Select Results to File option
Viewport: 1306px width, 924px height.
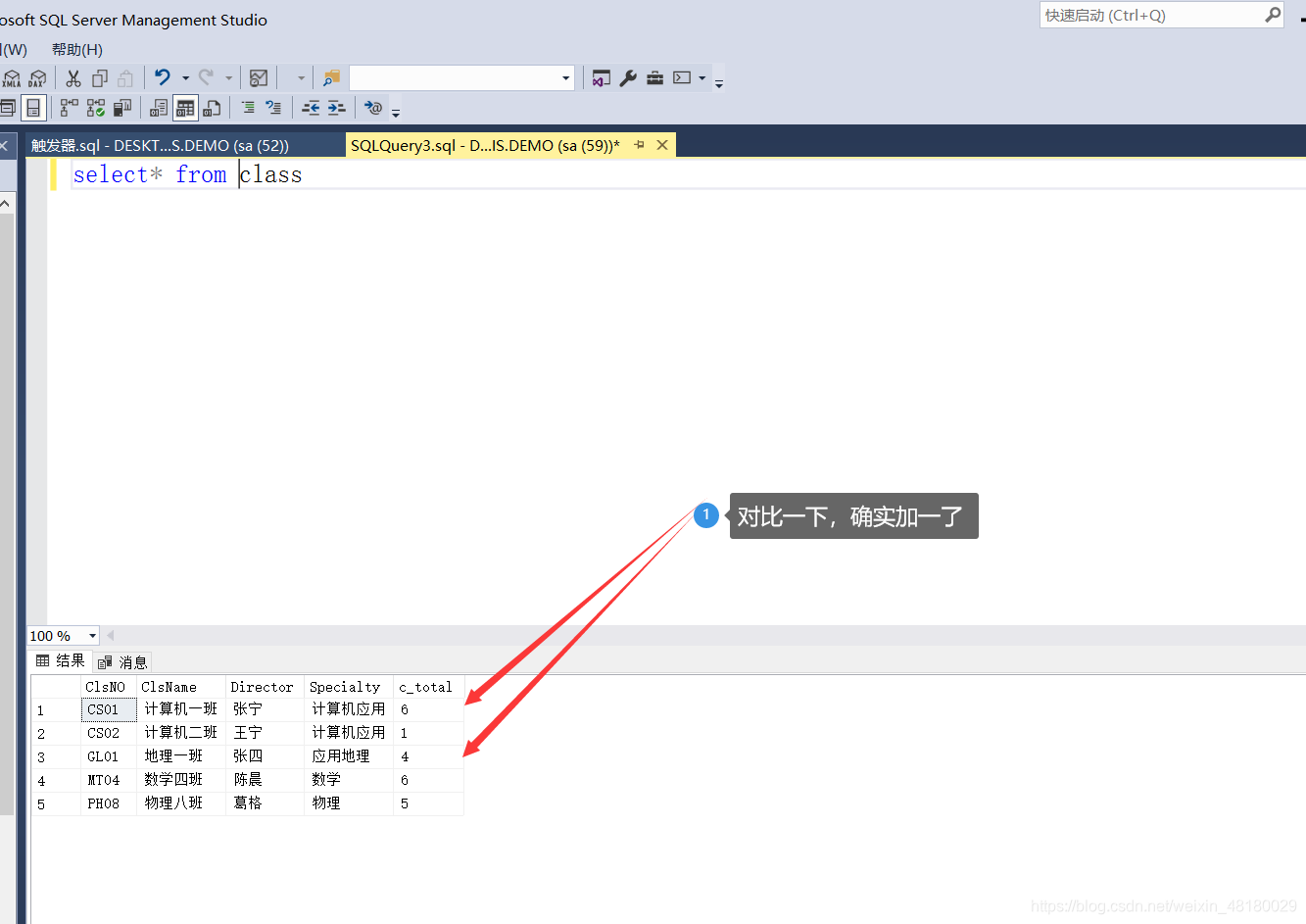212,108
